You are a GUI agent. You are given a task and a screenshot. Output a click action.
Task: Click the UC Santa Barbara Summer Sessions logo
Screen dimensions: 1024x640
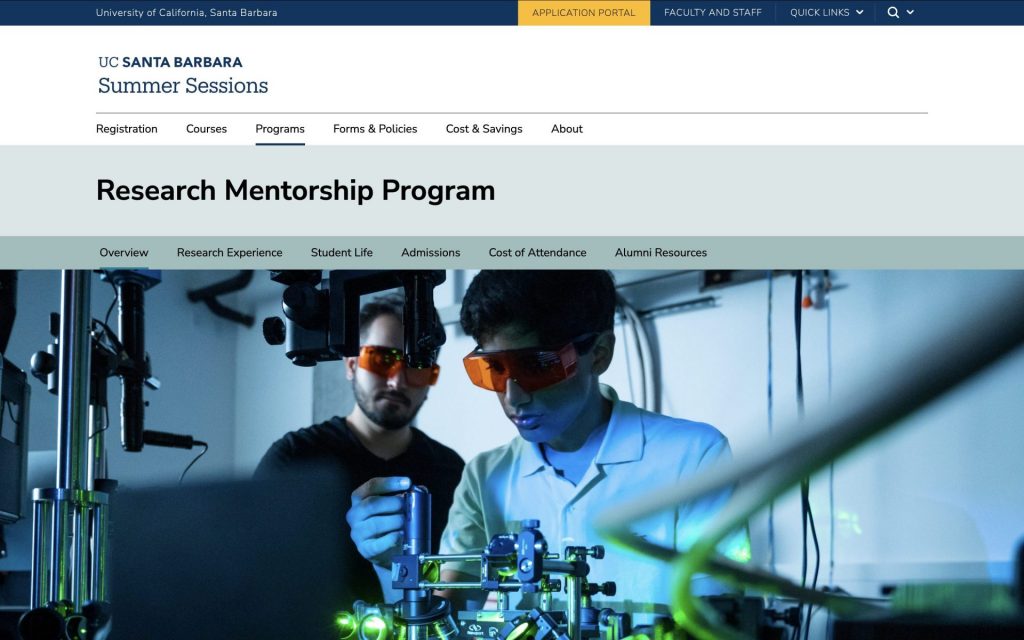tap(183, 75)
